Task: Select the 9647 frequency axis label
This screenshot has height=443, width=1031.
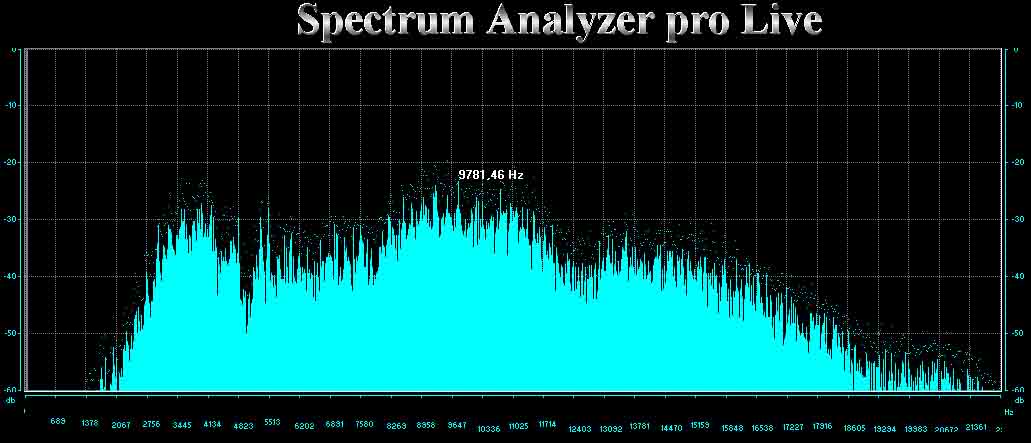Action: pos(457,425)
